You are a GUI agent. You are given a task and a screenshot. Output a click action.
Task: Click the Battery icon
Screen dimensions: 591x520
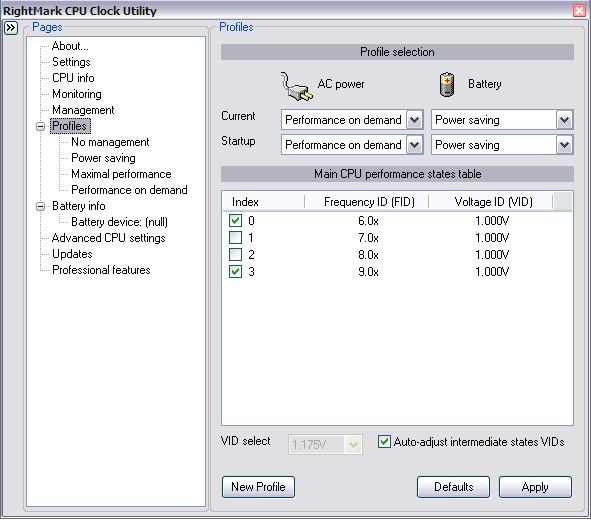coord(447,84)
